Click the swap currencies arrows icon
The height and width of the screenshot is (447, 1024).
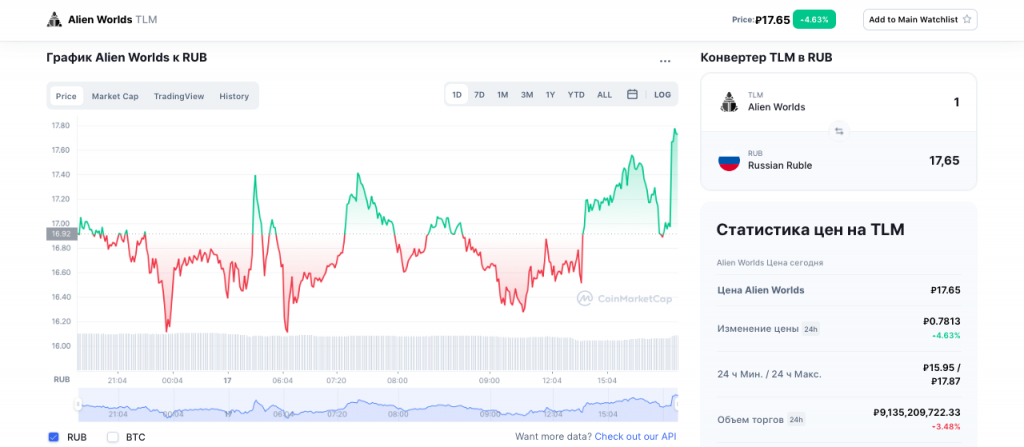(839, 131)
